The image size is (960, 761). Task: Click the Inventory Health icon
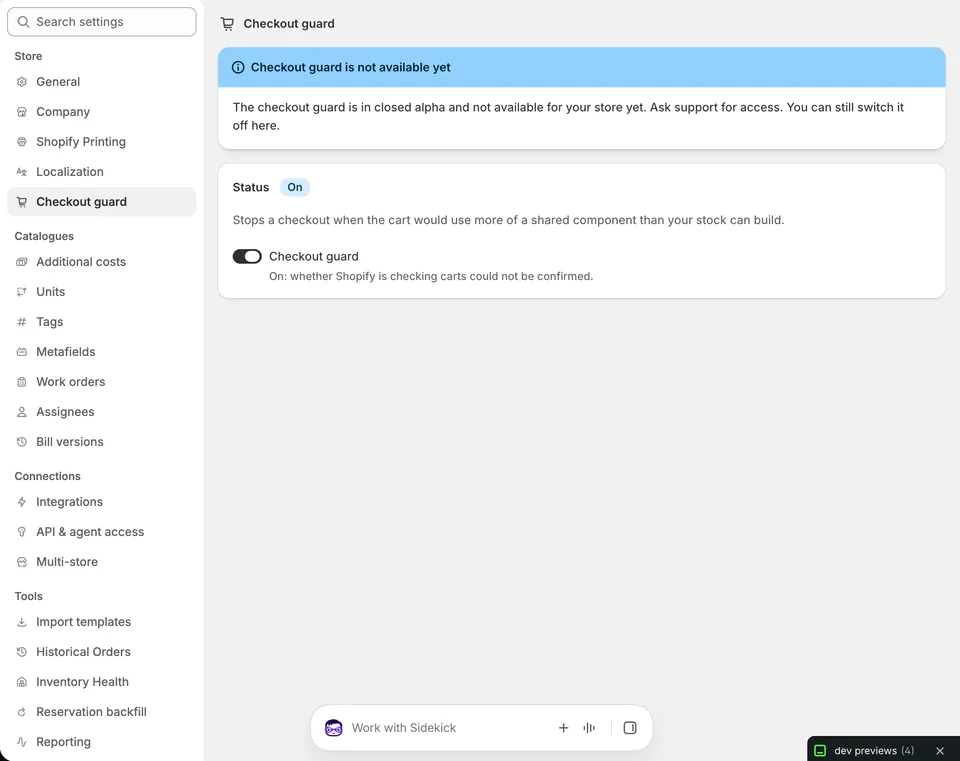(22, 681)
